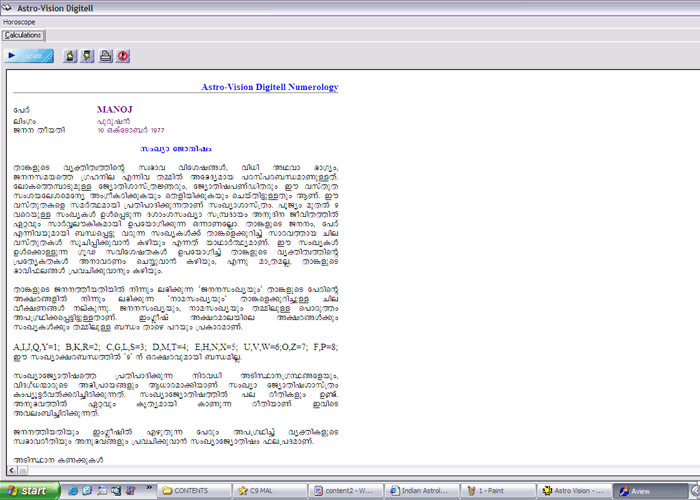Click the Astro-Vision Digitell Numerology heading

click(x=270, y=87)
